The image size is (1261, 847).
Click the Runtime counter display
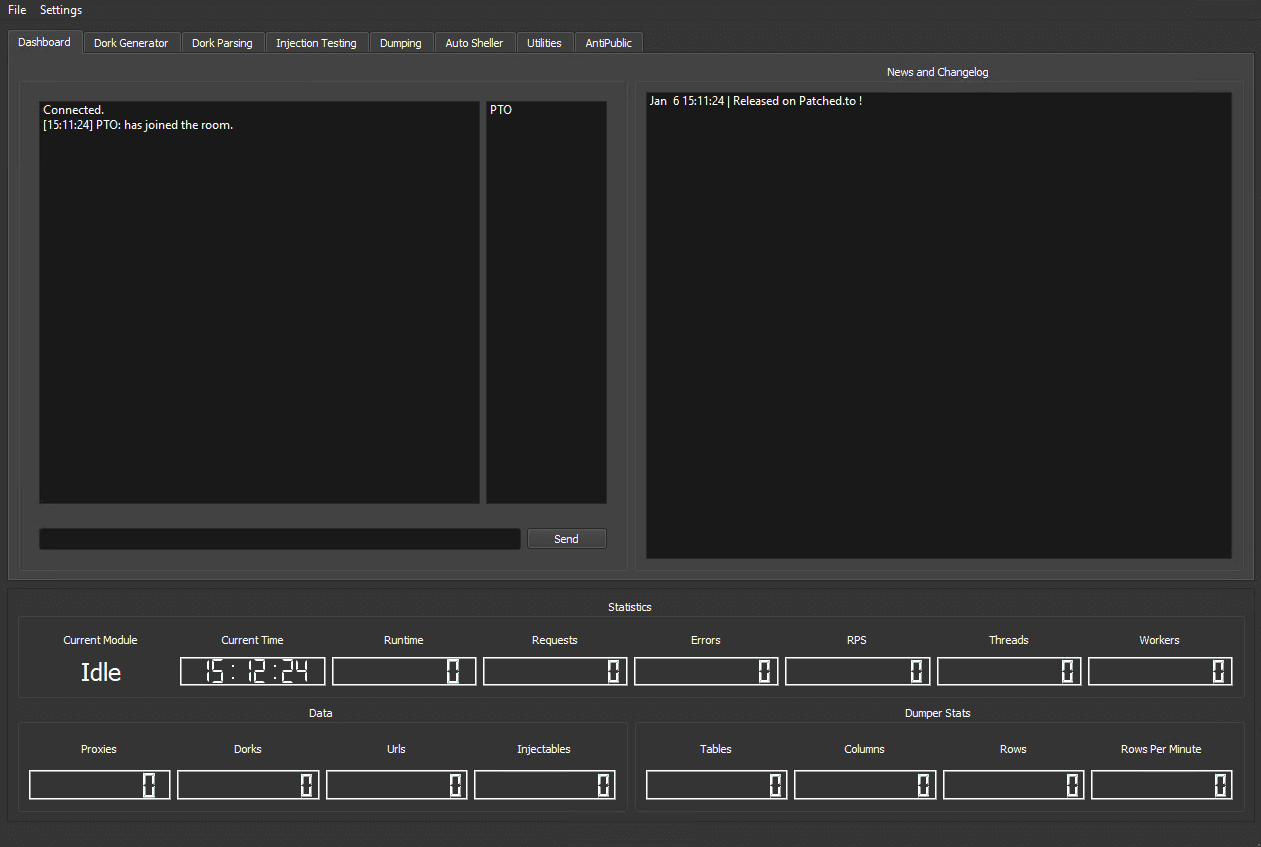(x=403, y=671)
